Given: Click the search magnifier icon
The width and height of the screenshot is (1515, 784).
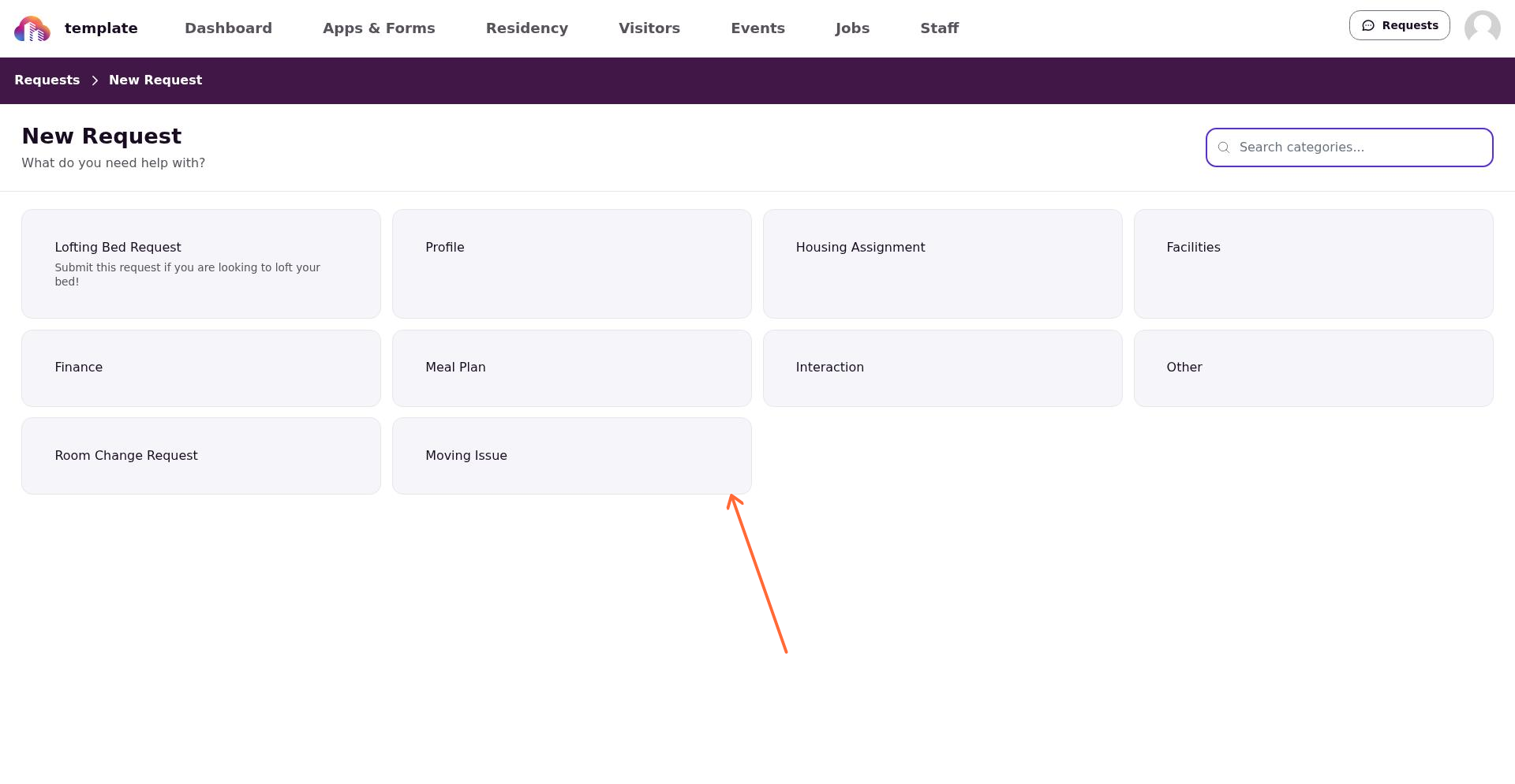Looking at the screenshot, I should pyautogui.click(x=1224, y=147).
